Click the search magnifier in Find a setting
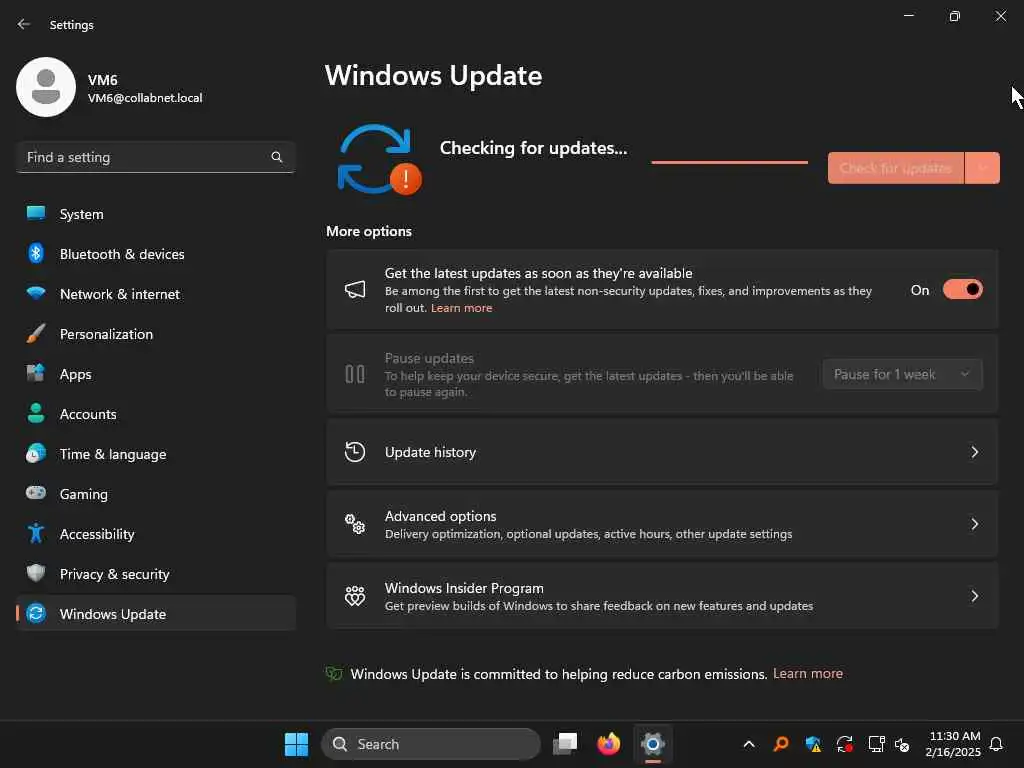Image resolution: width=1024 pixels, height=768 pixels. point(276,157)
